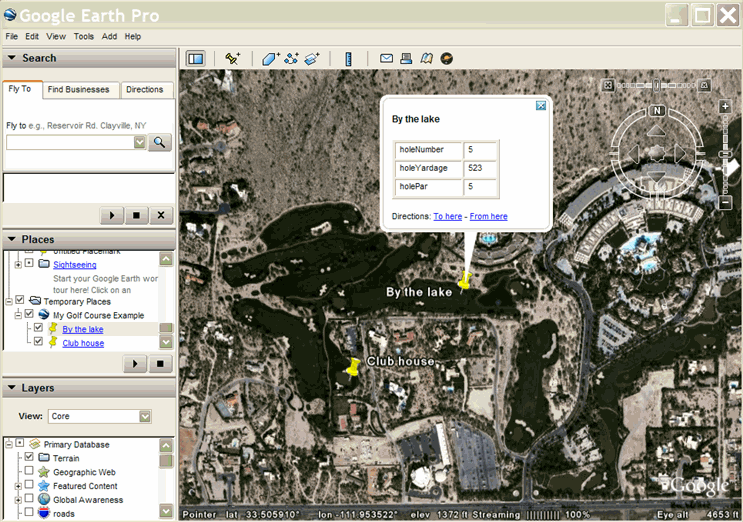743x522 pixels.
Task: Close the By the lake balloon
Action: point(540,105)
